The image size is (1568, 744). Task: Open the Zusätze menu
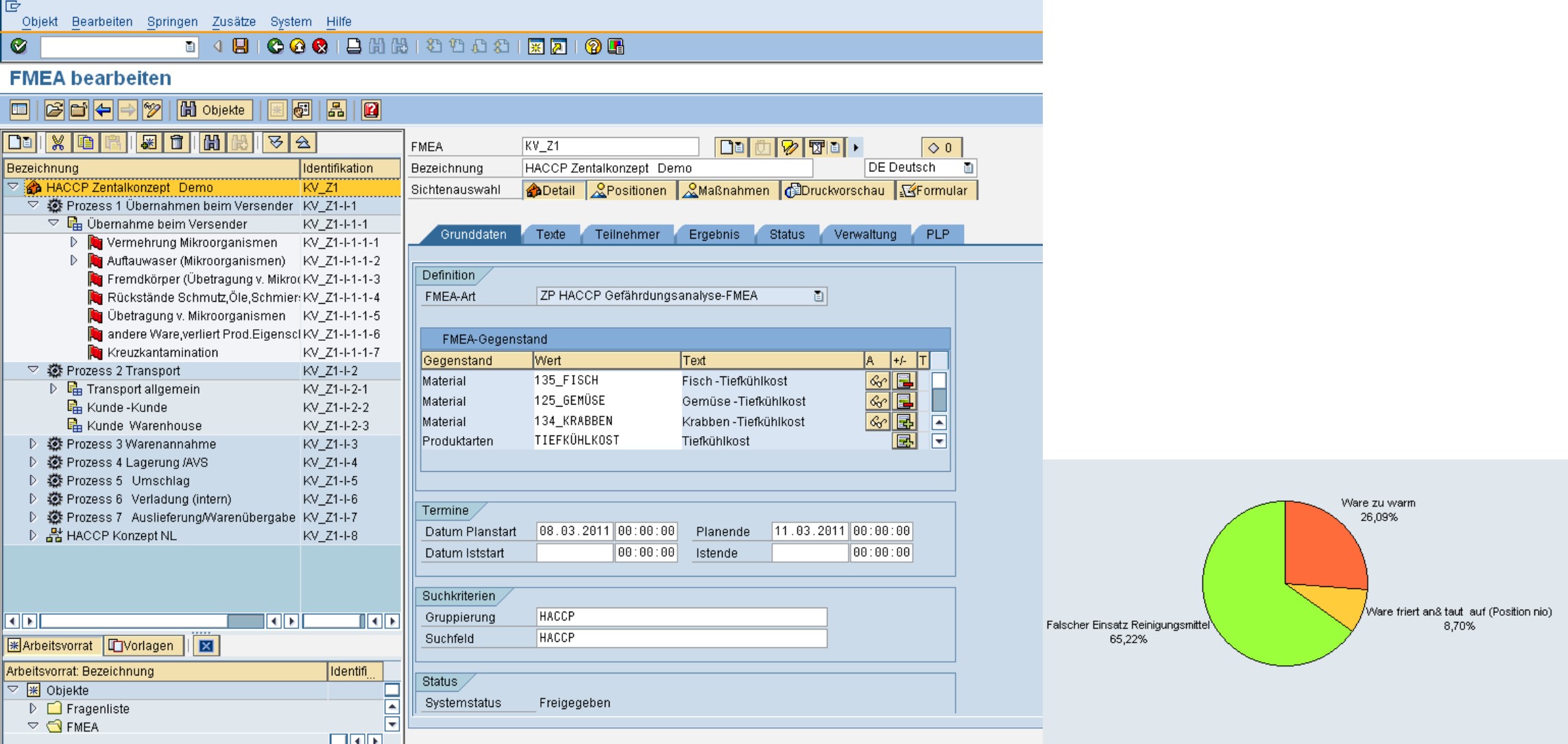click(x=234, y=21)
